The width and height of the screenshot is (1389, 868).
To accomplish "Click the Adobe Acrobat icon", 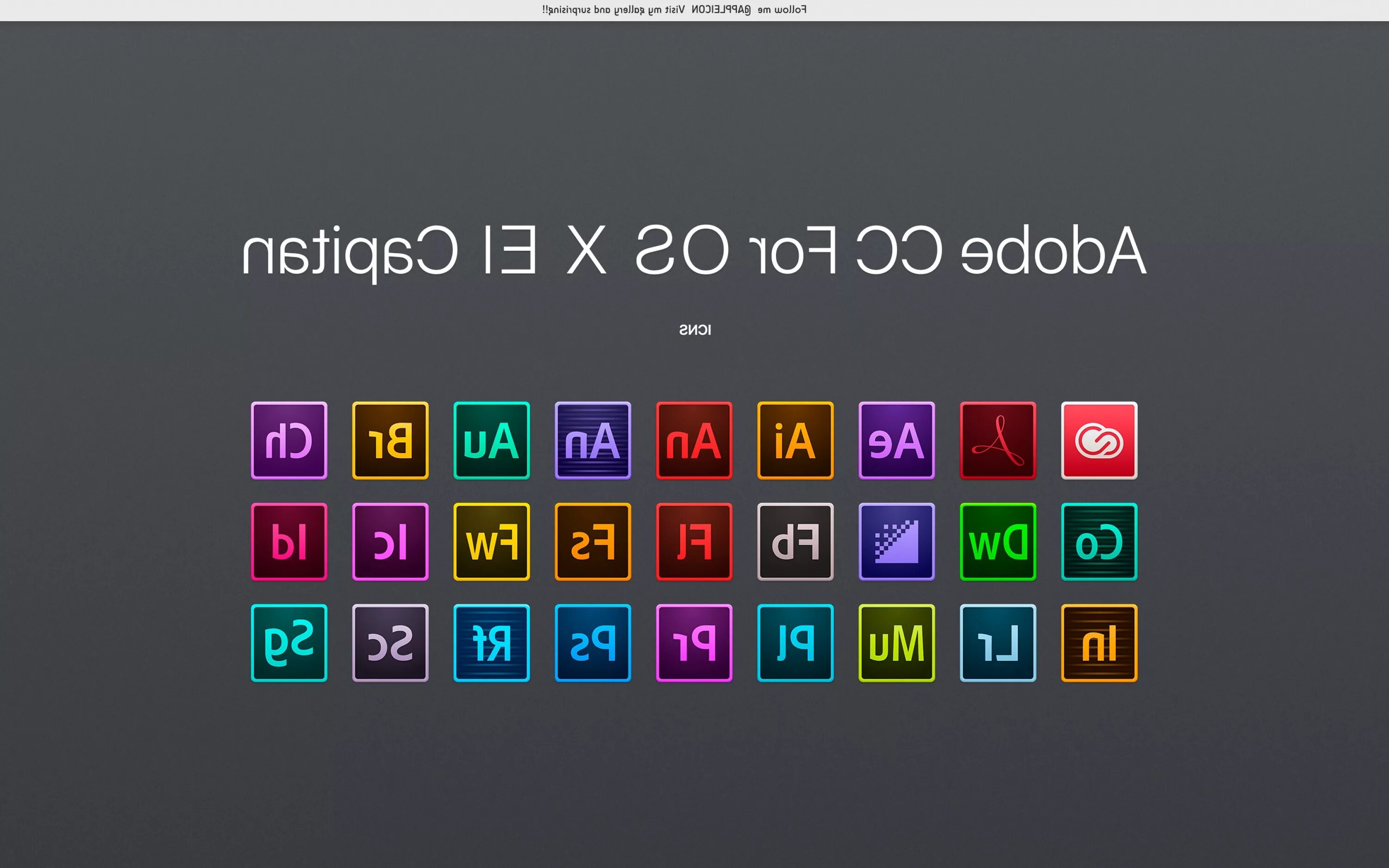I will pos(998,440).
